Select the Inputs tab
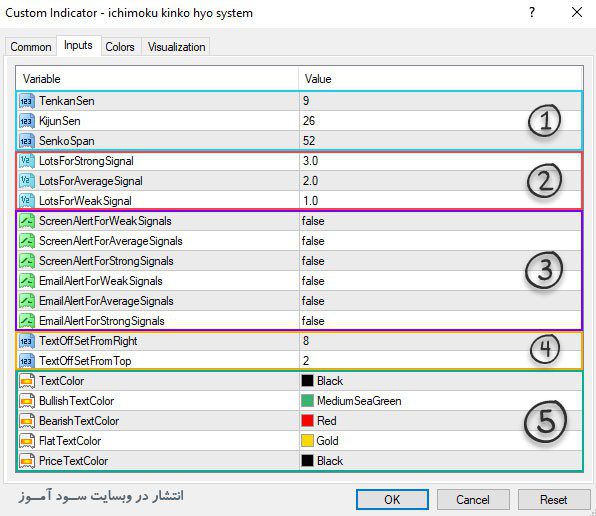The image size is (596, 516). 78,45
